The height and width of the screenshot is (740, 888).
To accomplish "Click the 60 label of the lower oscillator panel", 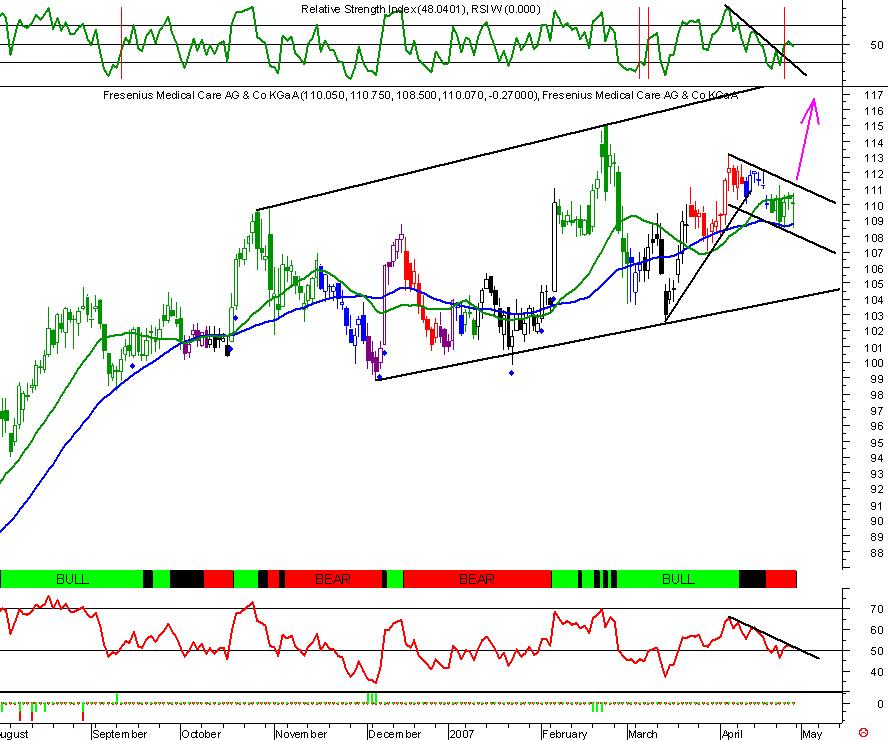I will (877, 630).
